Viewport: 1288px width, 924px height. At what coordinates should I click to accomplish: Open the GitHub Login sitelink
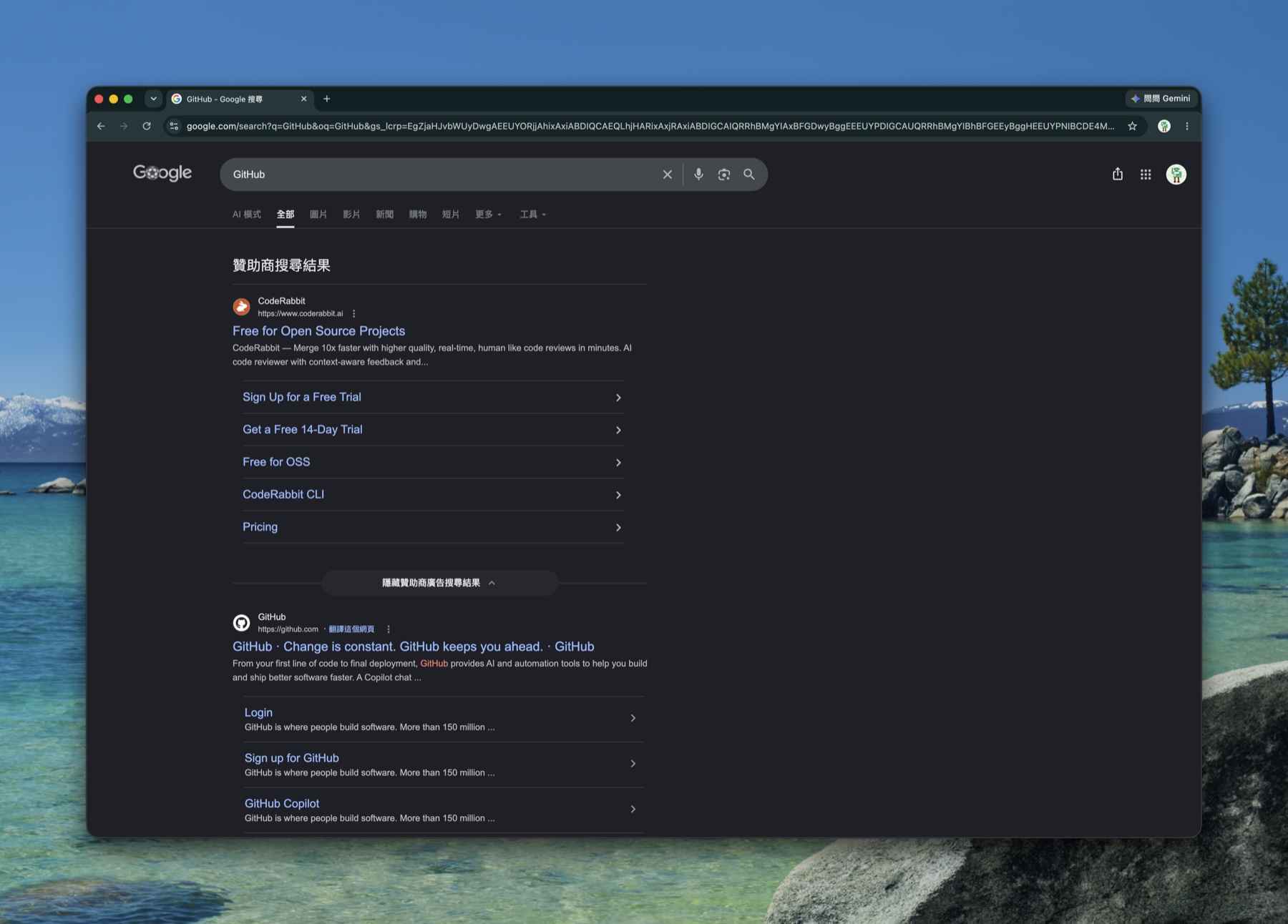point(258,712)
